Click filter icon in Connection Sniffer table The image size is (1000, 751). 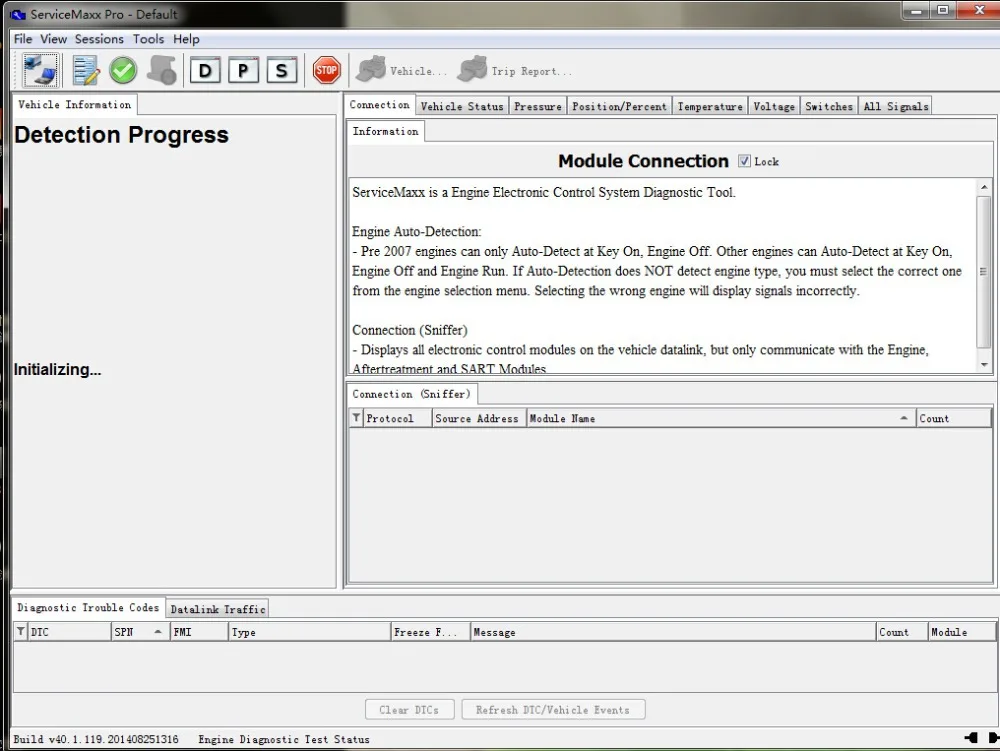point(357,418)
